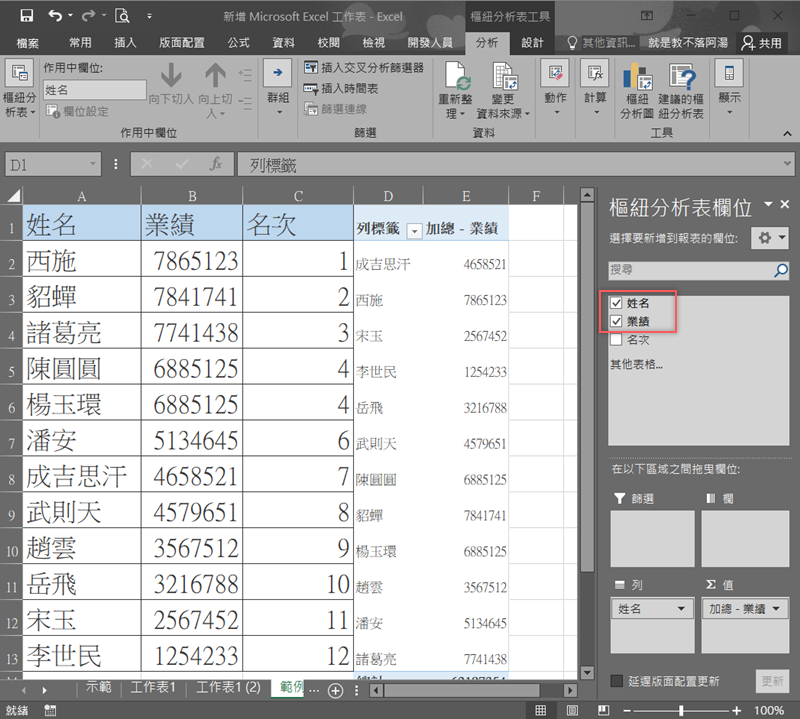Click the 搜尋 field search box
Viewport: 800px width, 719px height.
tap(690, 270)
